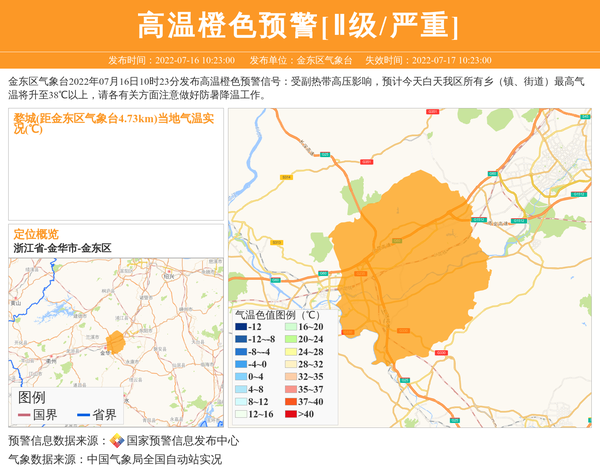Viewport: 600px width, 471px height.
Task: Click the blue 省界 legend line
Action: pyautogui.click(x=81, y=415)
